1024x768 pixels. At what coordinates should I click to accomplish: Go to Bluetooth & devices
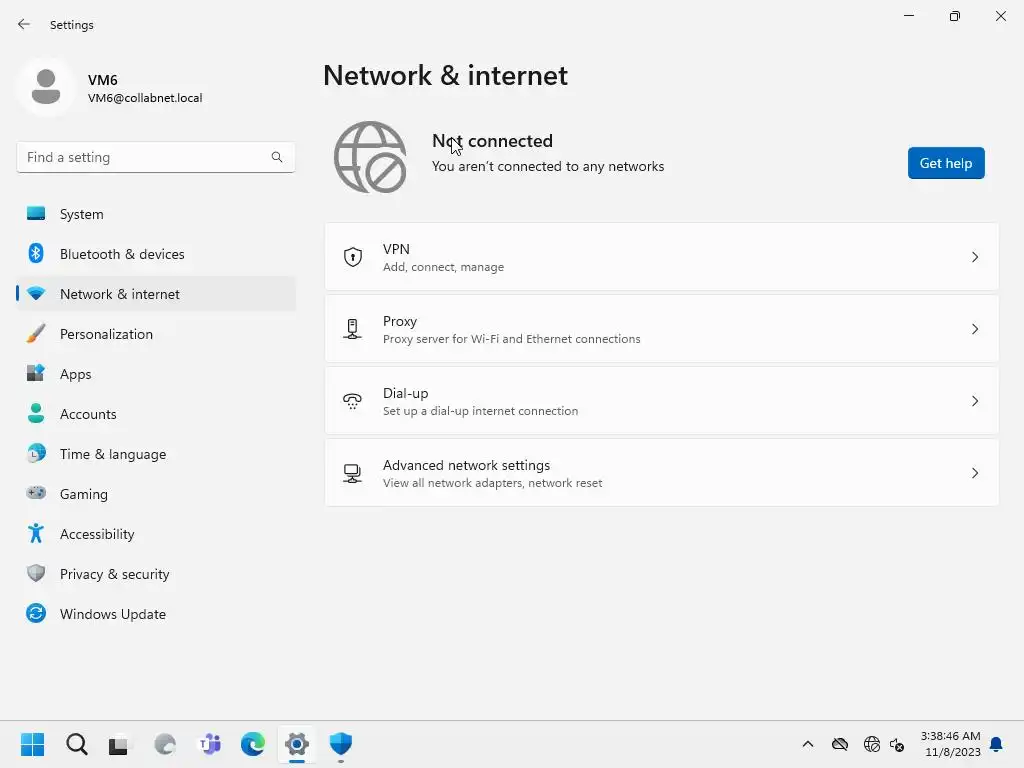click(x=155, y=254)
